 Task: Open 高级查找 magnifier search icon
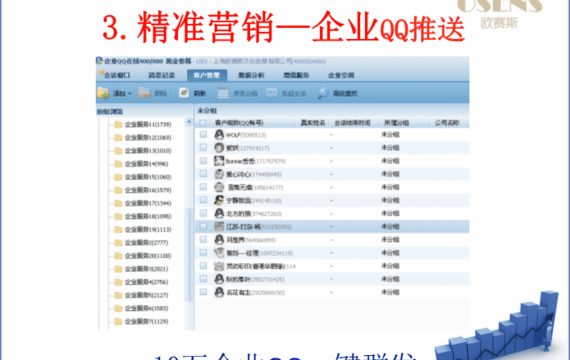click(322, 93)
